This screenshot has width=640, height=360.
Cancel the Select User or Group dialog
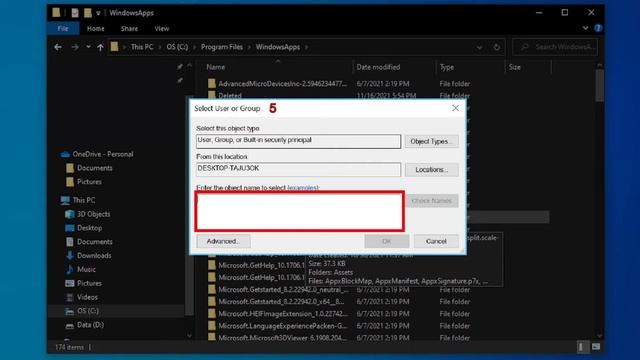click(436, 241)
